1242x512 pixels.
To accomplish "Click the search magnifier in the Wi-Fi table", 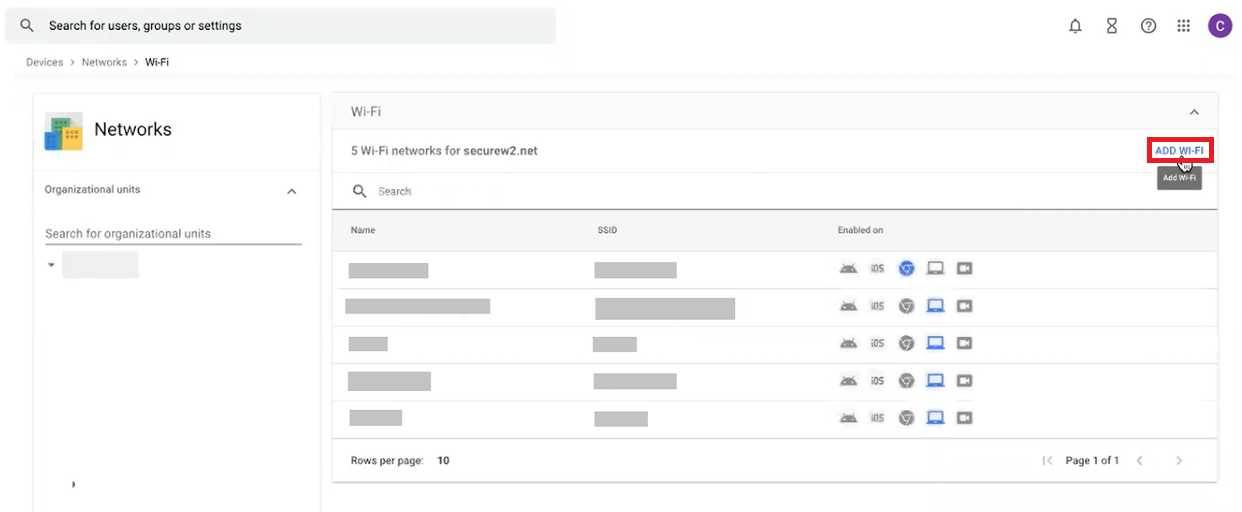I will pyautogui.click(x=360, y=191).
